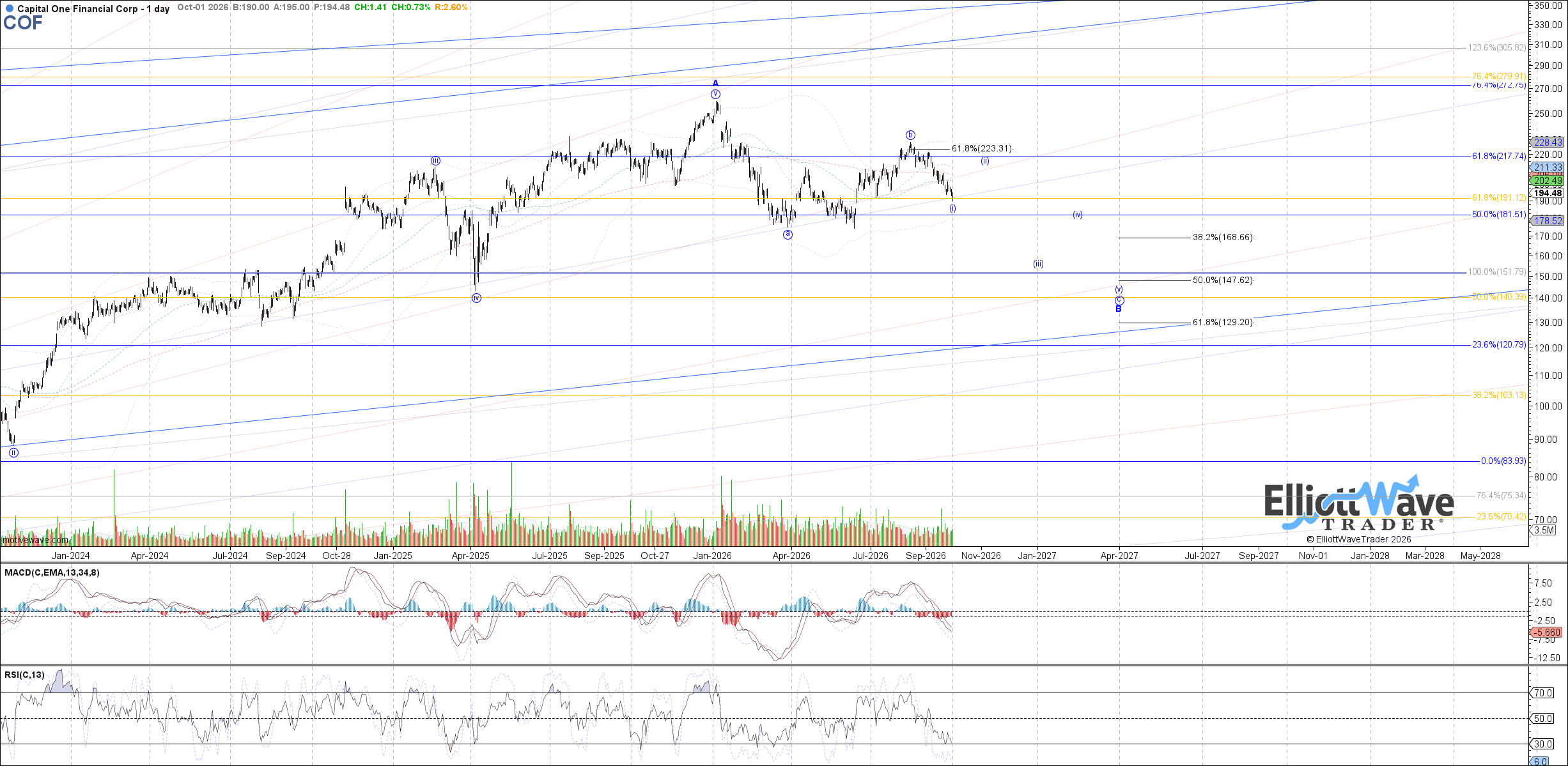1568x766 pixels.
Task: Click the 0.0%(83.93) level label
Action: coord(1503,461)
